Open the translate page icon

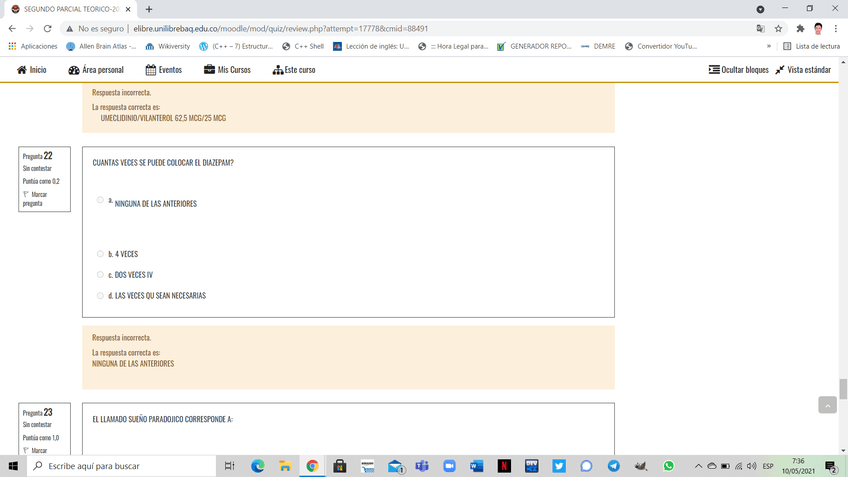760,29
